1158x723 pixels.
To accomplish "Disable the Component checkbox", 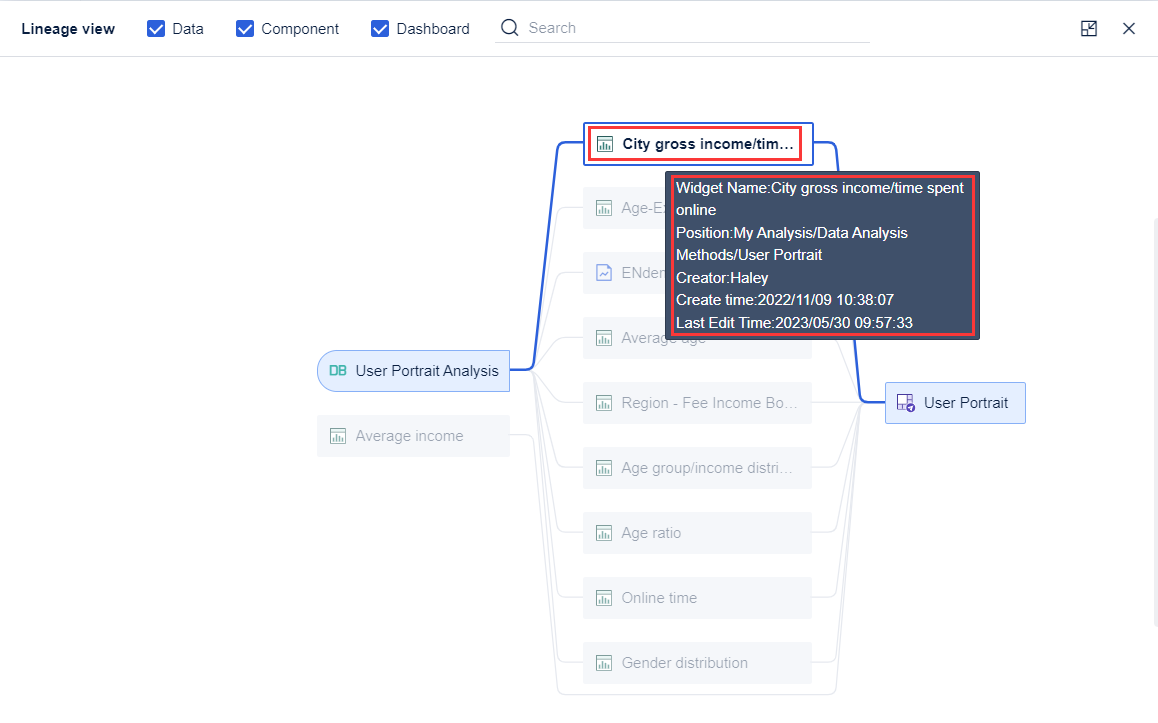I will pos(245,28).
